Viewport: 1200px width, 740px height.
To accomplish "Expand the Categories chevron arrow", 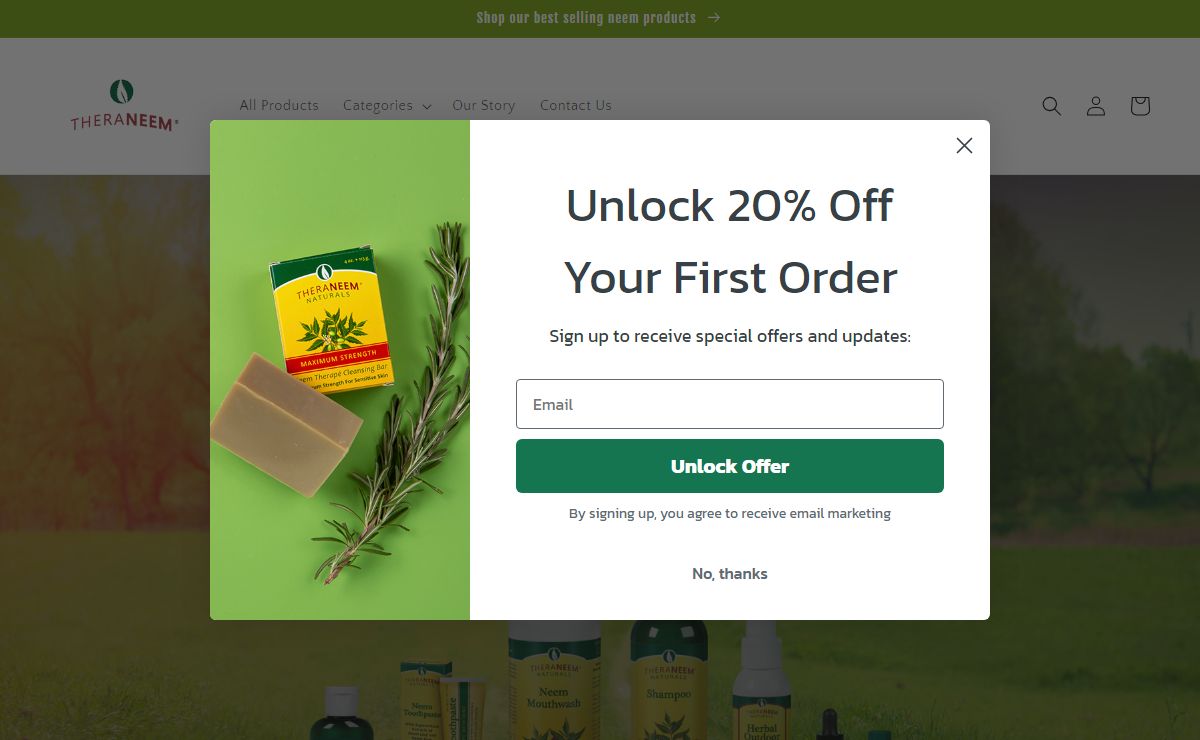I will (x=427, y=106).
